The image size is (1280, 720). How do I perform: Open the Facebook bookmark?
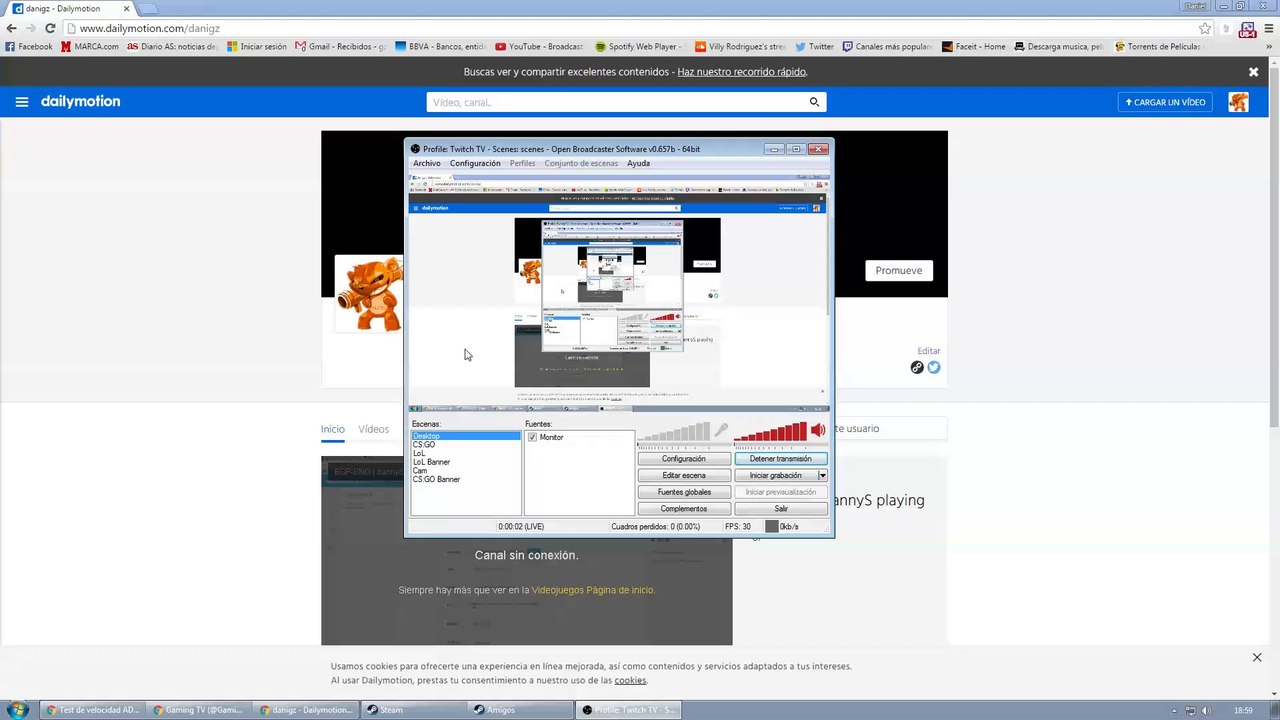(x=29, y=46)
